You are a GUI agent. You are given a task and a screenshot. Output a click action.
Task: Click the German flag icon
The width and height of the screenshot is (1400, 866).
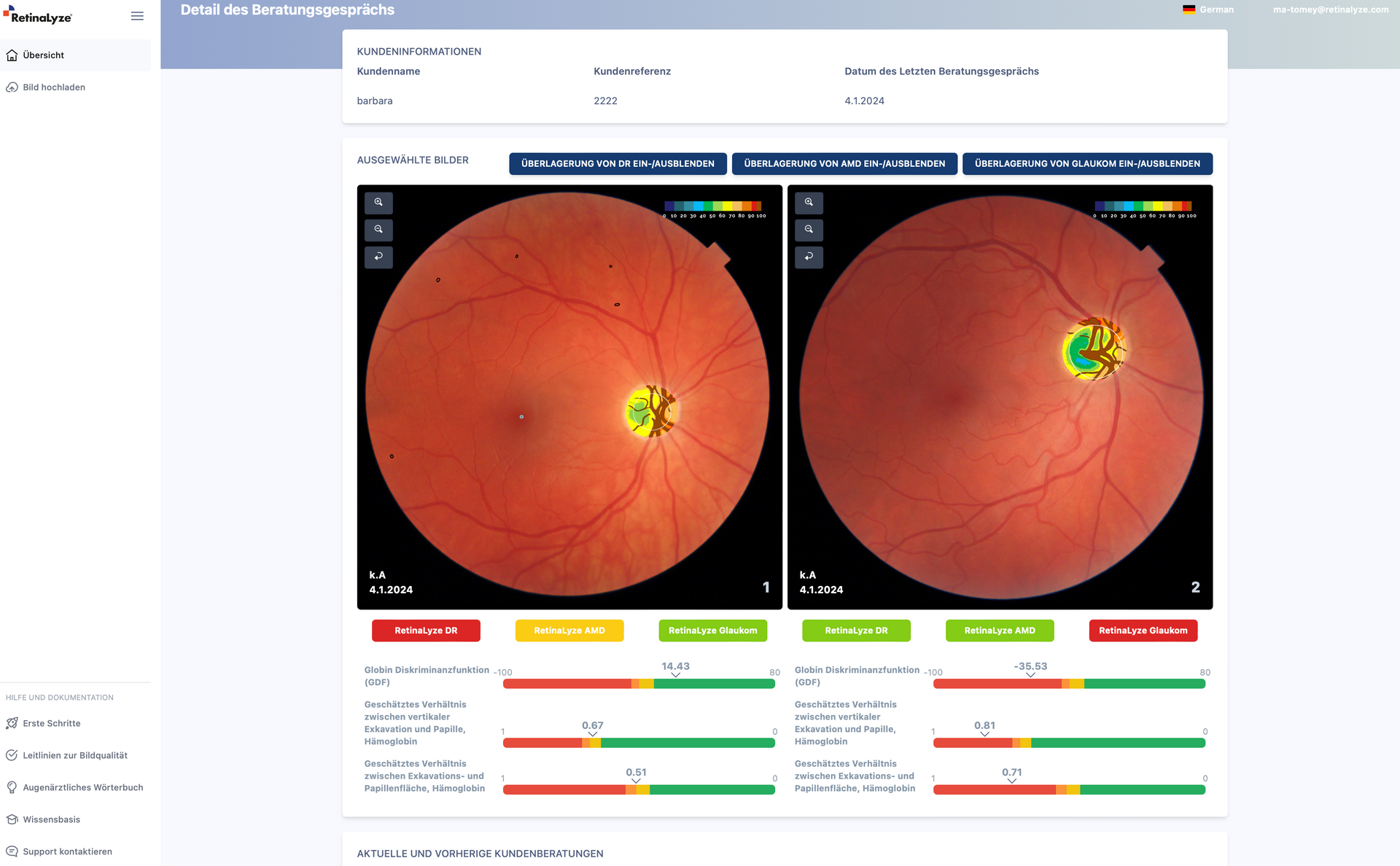coord(1189,9)
